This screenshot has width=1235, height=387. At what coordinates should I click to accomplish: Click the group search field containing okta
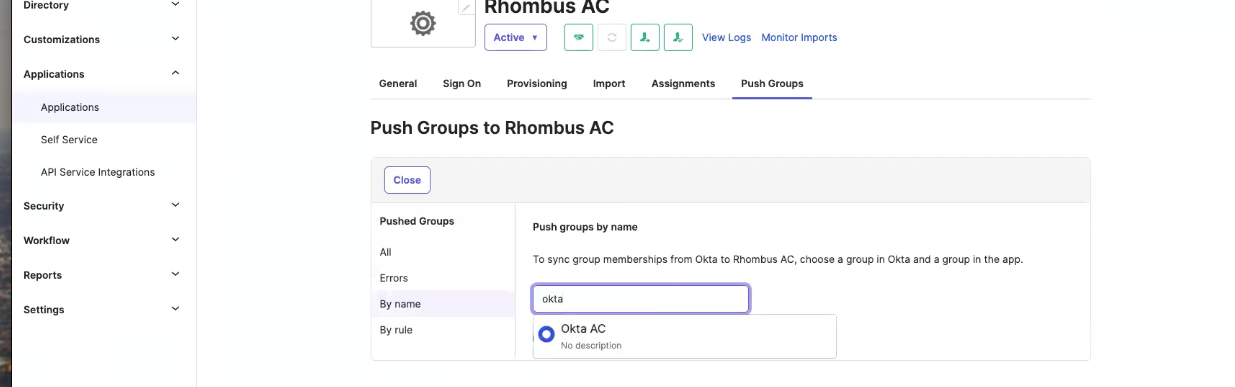(641, 299)
